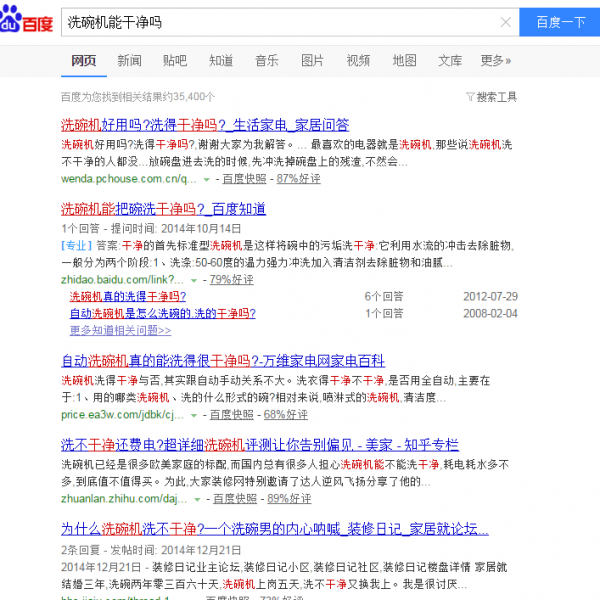
Task: Clear the search box with X
Action: 505,22
